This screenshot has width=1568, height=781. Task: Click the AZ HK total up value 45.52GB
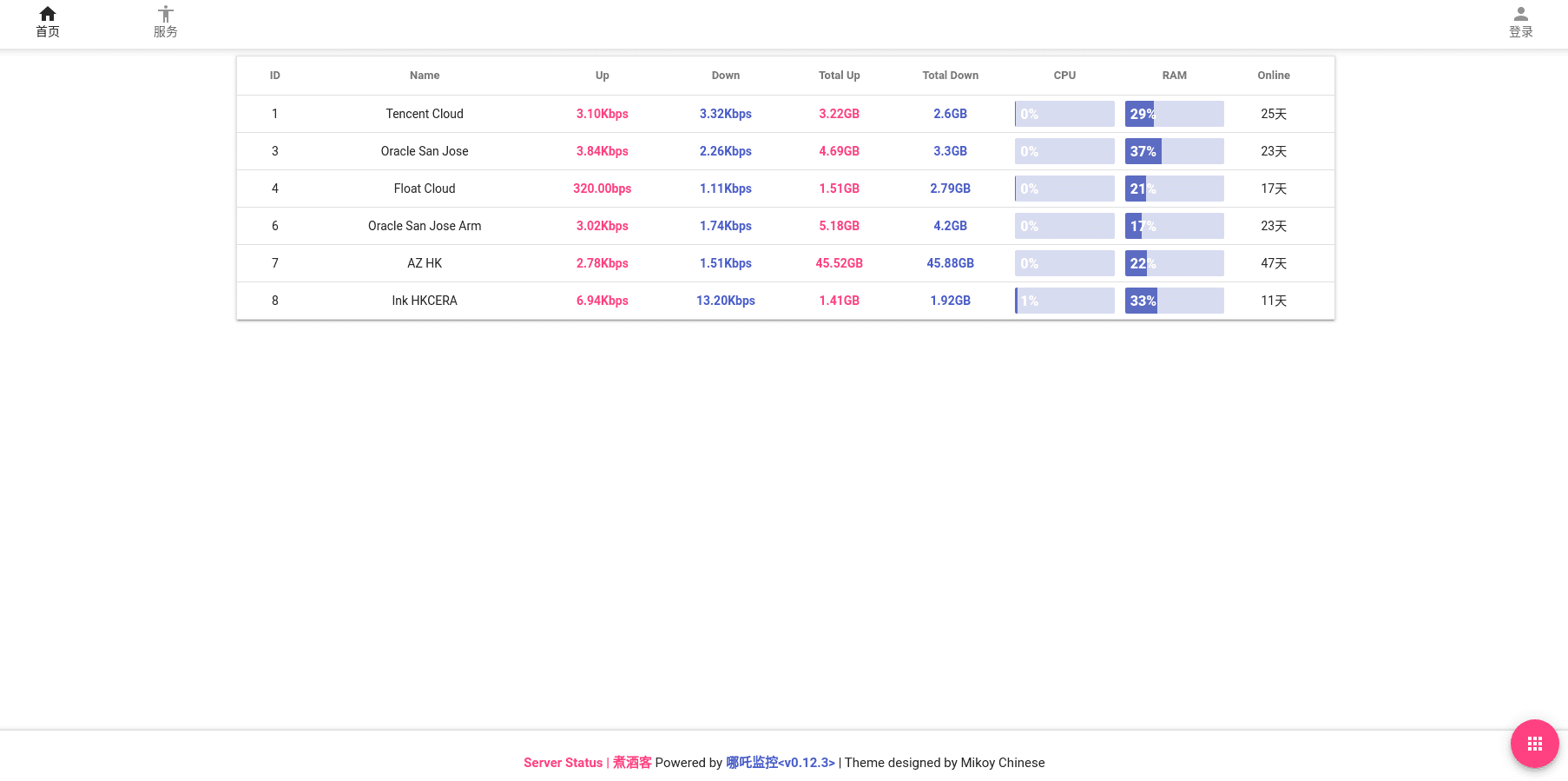point(839,263)
